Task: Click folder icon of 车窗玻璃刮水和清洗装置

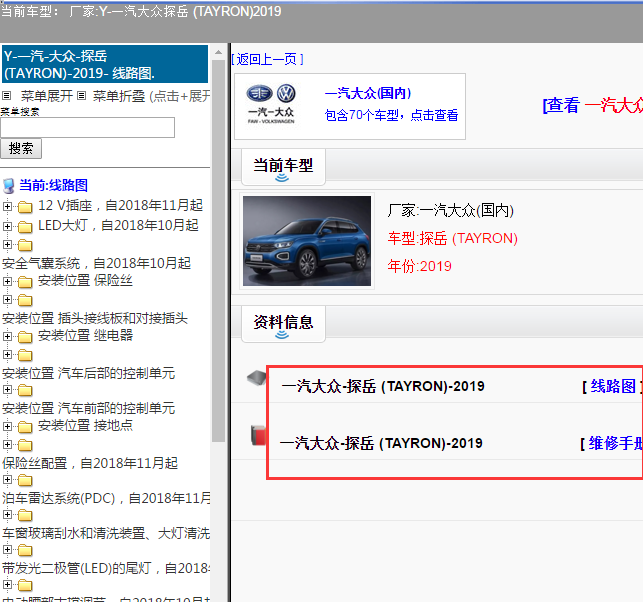Action: [x=25, y=515]
